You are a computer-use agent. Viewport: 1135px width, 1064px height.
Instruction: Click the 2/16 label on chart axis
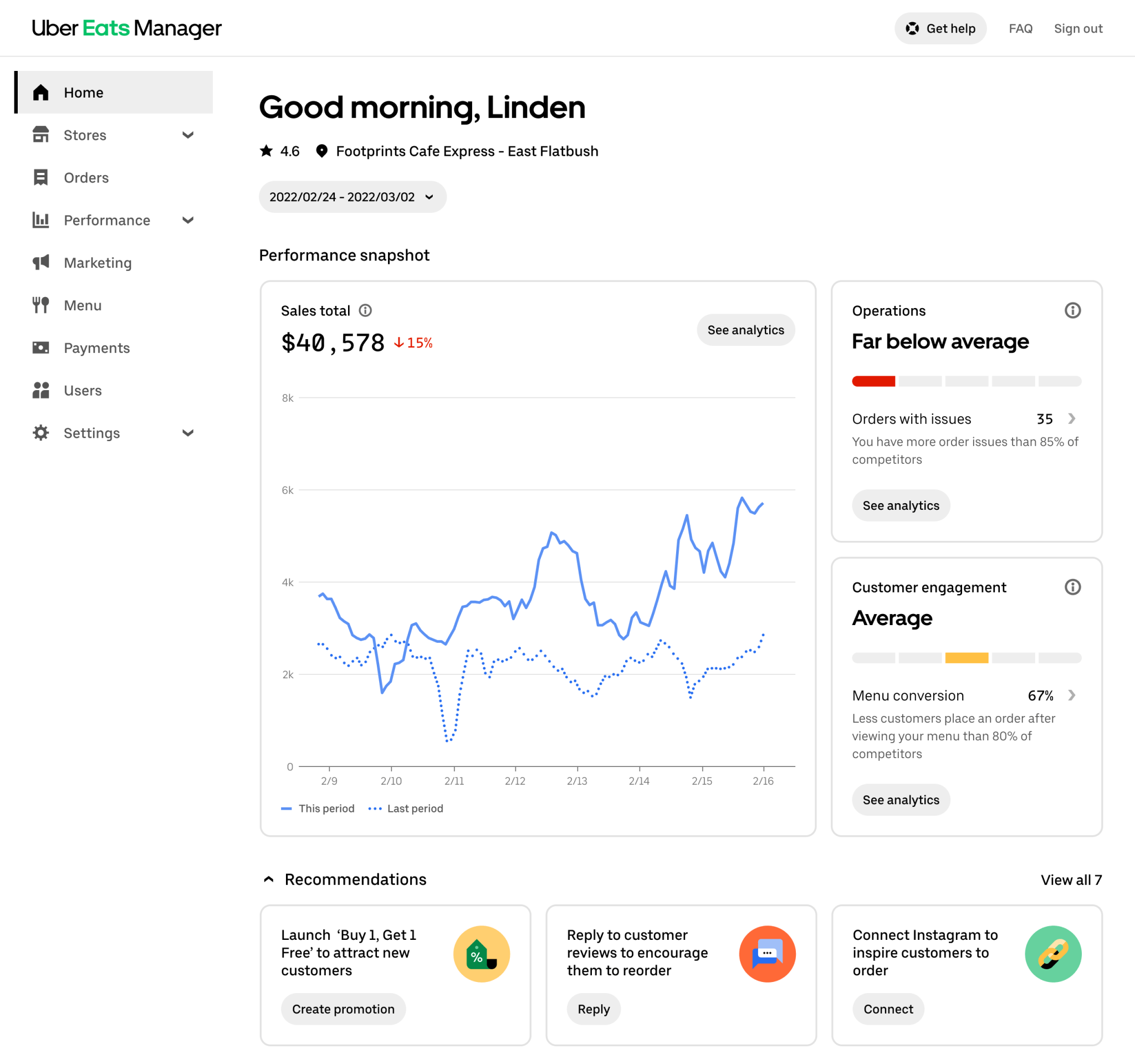(x=763, y=781)
